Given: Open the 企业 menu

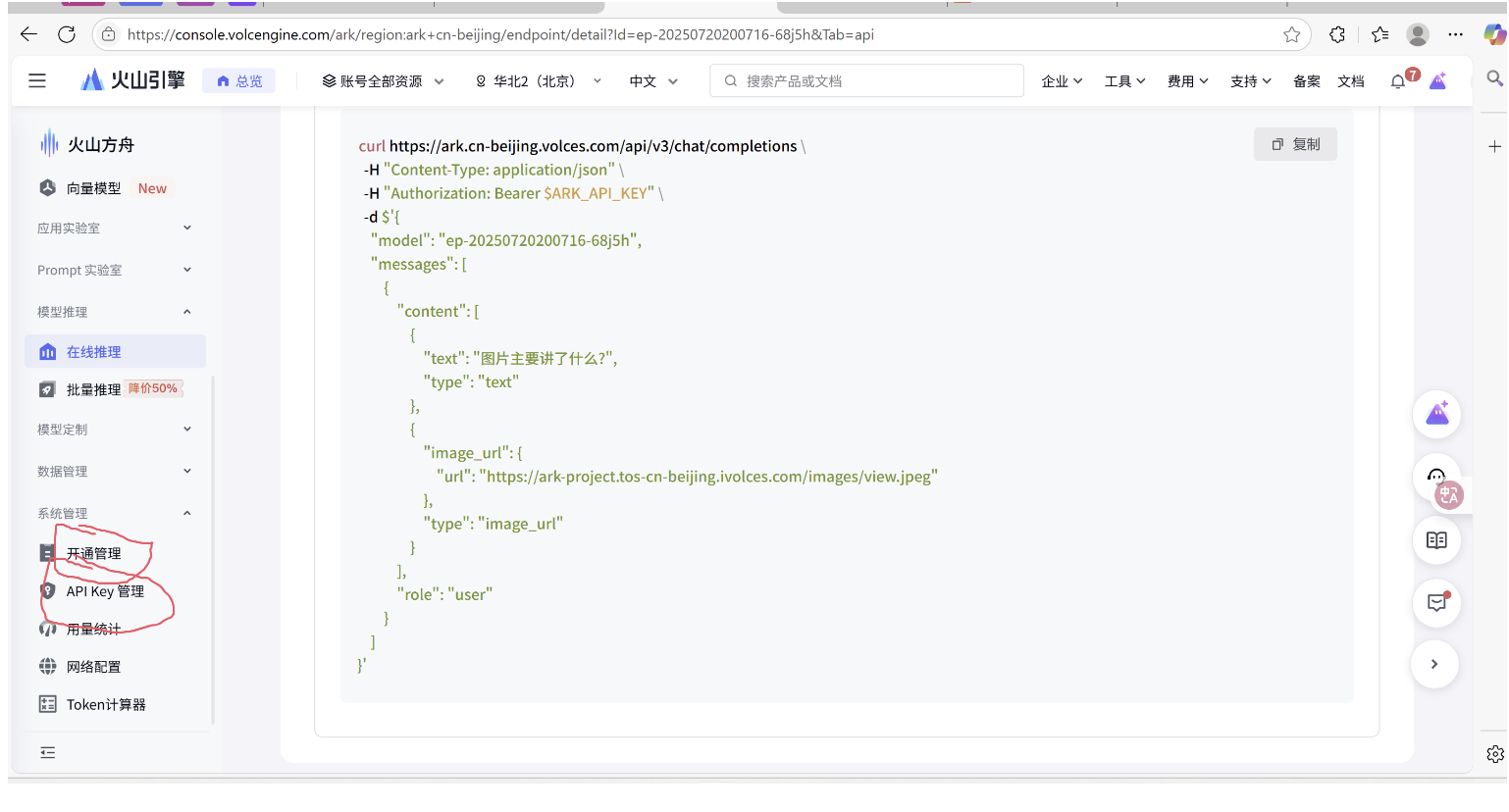Looking at the screenshot, I should pyautogui.click(x=1062, y=81).
